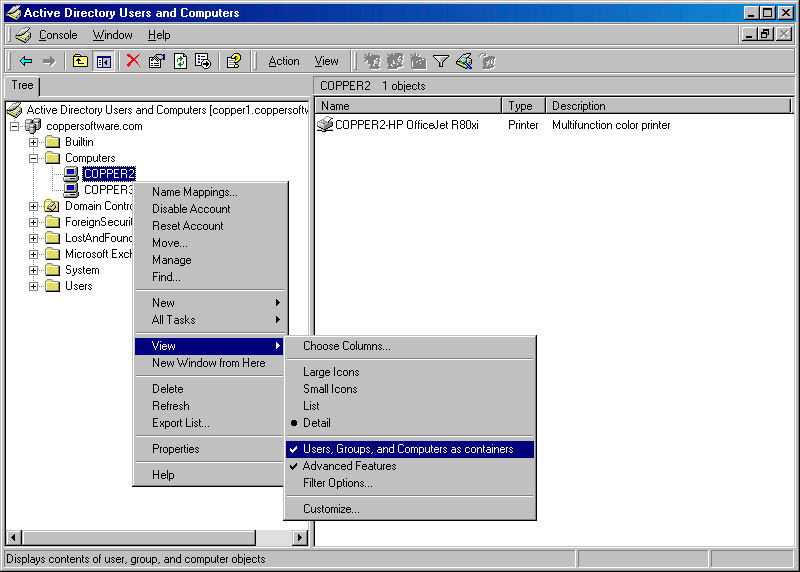Click the filter funnel toolbar icon
This screenshot has height=572, width=800.
[440, 61]
